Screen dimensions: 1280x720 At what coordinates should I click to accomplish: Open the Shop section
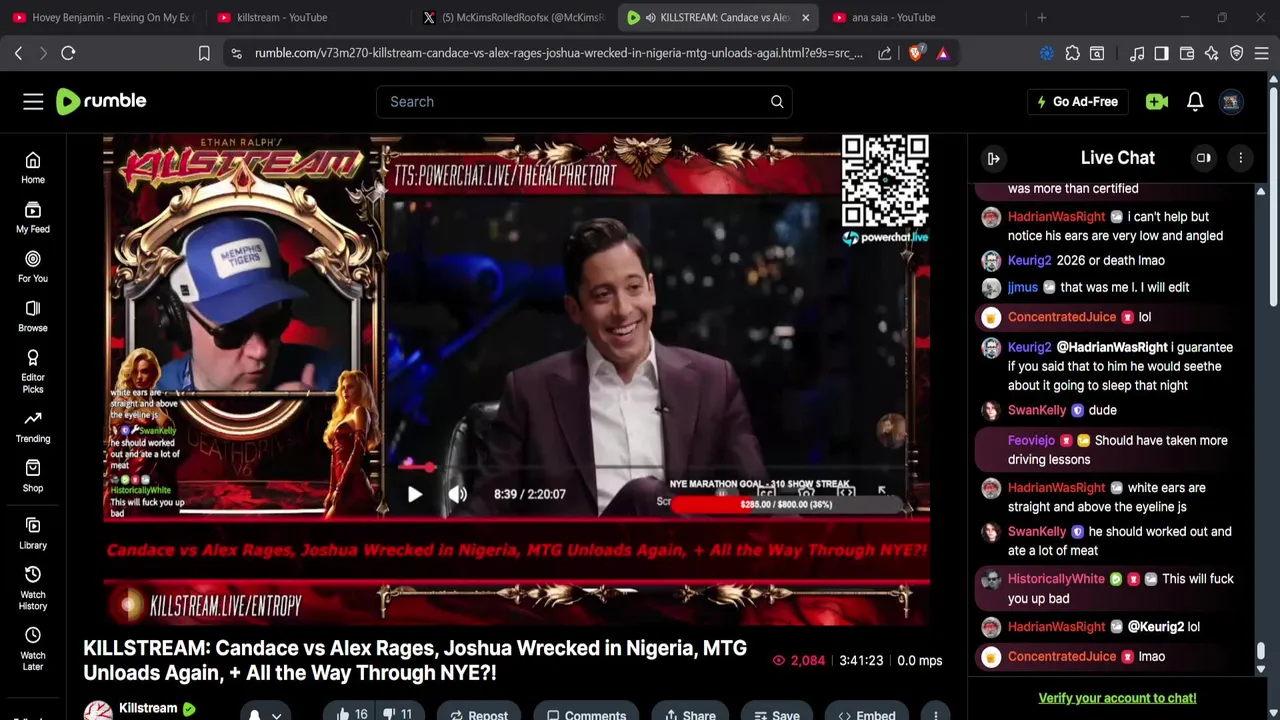click(33, 476)
